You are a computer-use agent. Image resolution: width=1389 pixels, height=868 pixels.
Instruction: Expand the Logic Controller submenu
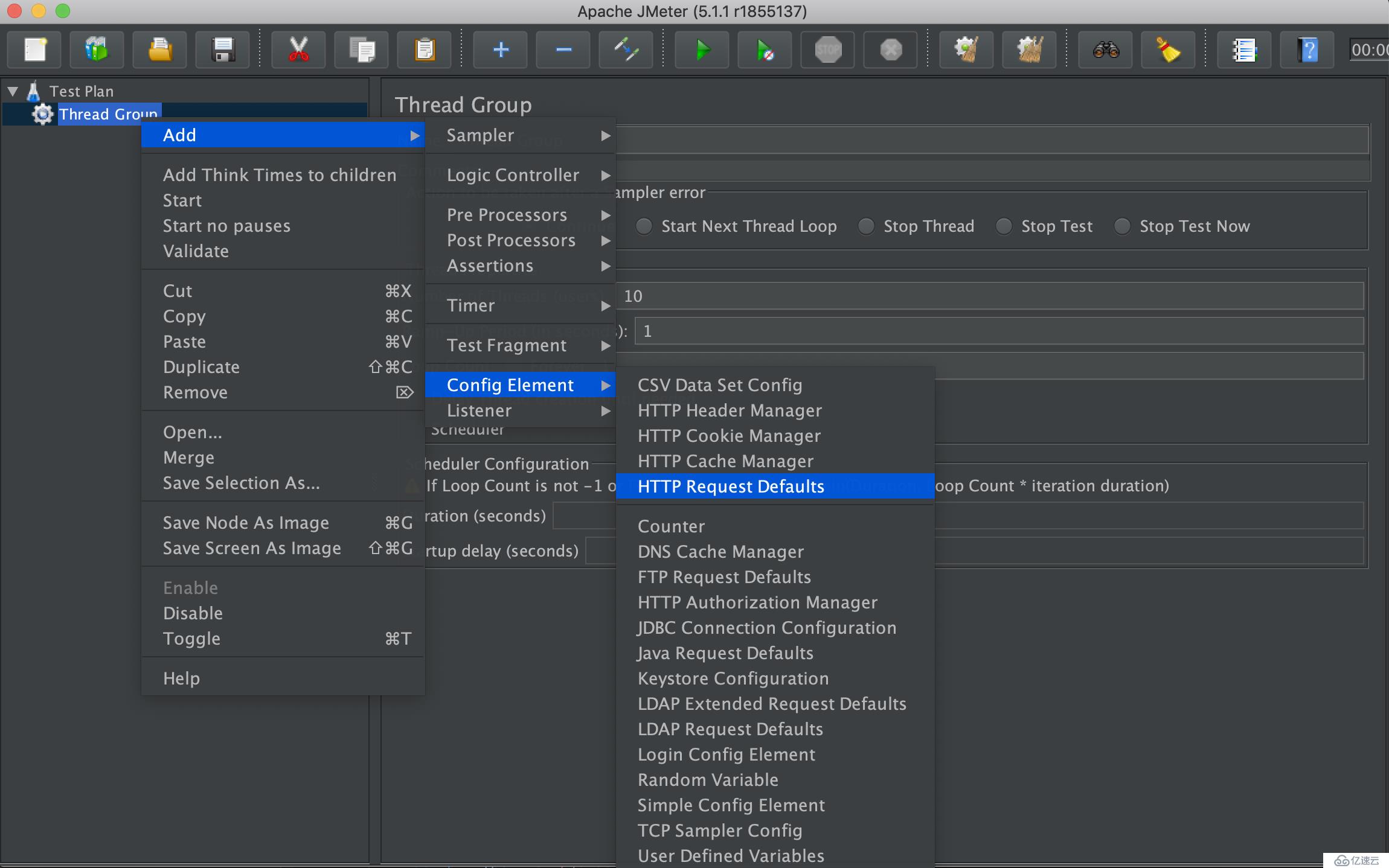pos(521,175)
